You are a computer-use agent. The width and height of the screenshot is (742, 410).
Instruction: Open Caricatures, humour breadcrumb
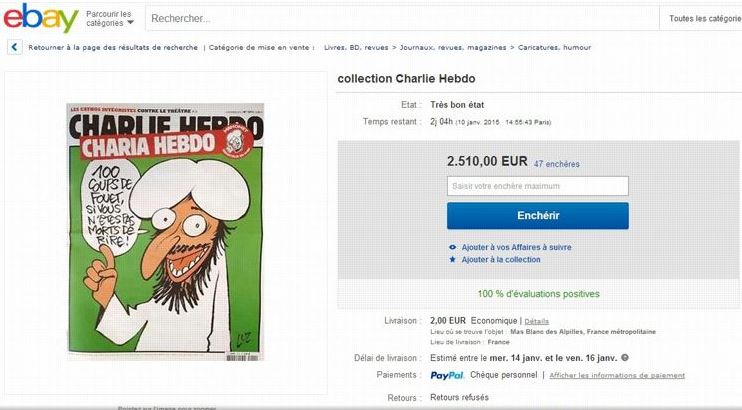[555, 47]
